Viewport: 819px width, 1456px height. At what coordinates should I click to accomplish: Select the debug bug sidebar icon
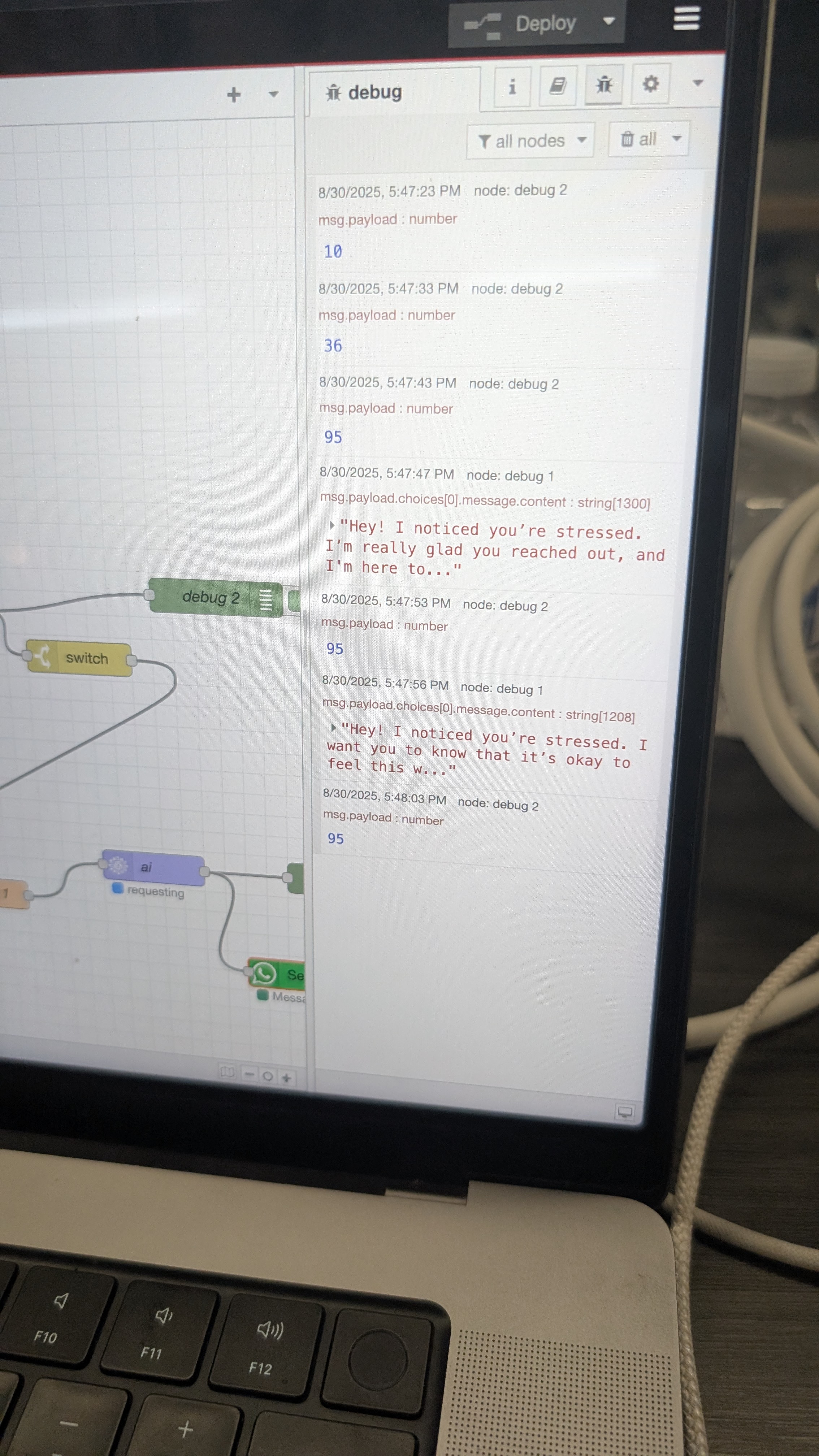tap(604, 85)
